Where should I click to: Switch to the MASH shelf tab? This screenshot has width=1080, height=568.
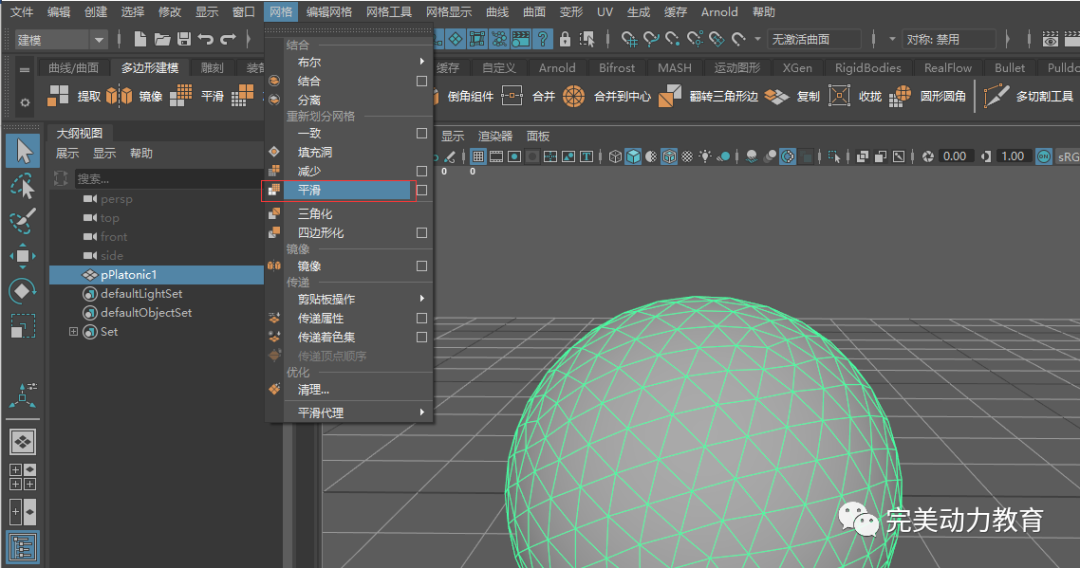(x=674, y=68)
